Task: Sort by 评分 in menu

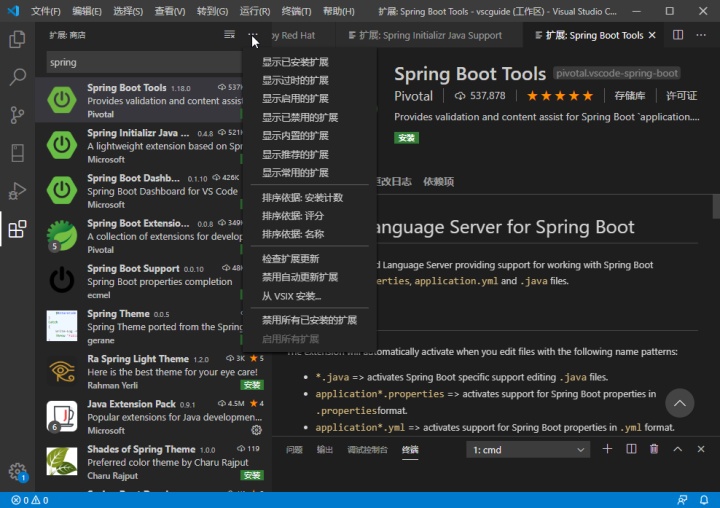Action: 292,216
